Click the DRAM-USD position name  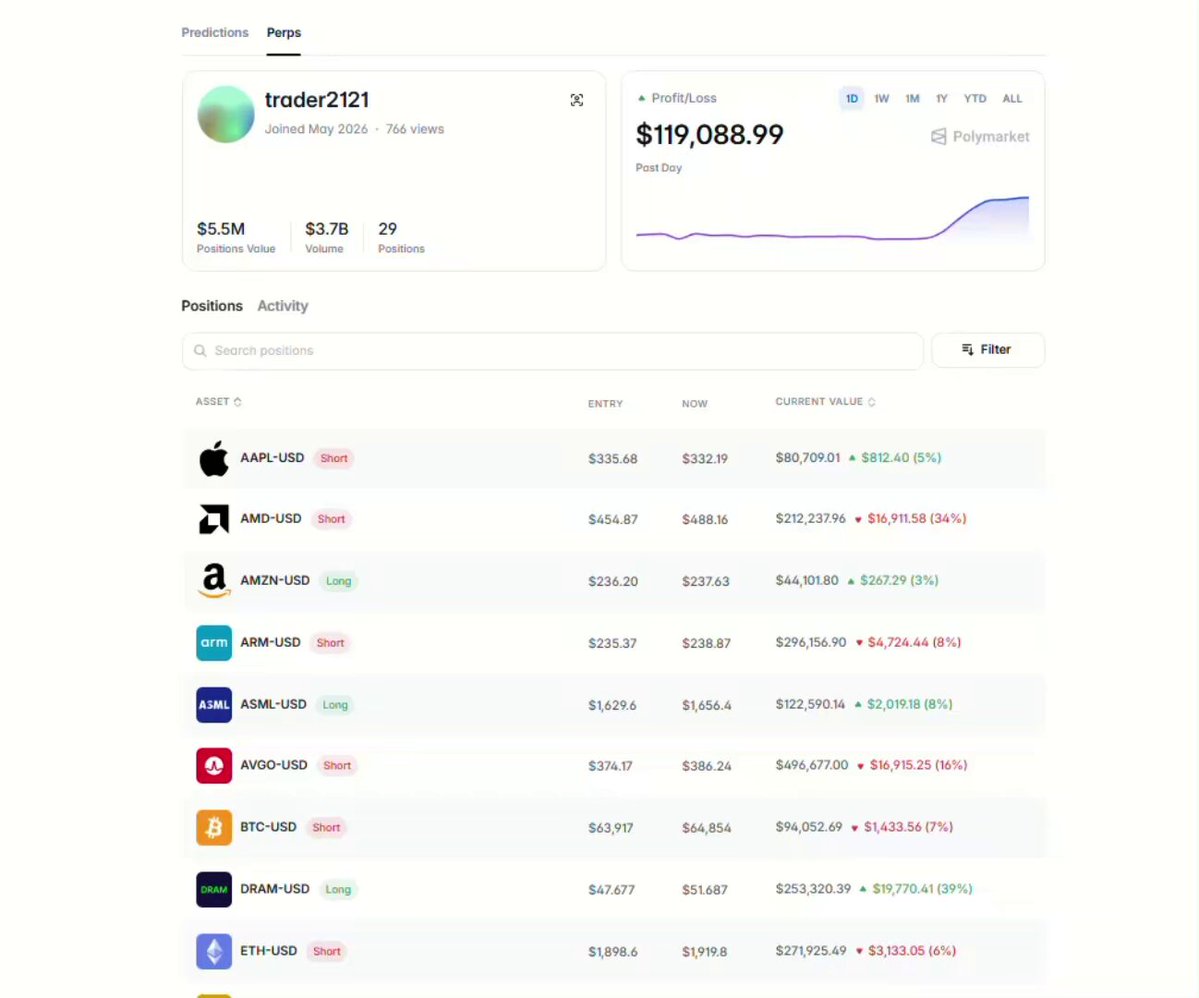pos(275,889)
